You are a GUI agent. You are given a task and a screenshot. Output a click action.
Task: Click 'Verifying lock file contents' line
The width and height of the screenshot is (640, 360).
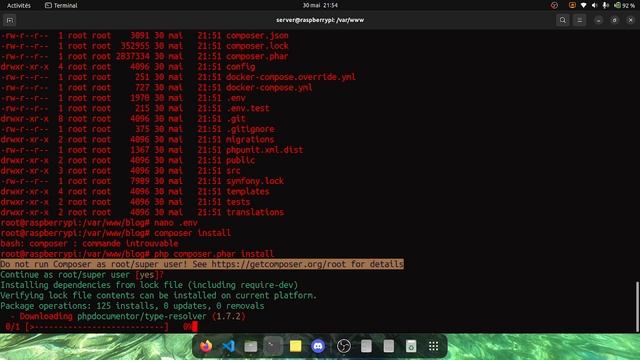pos(158,296)
